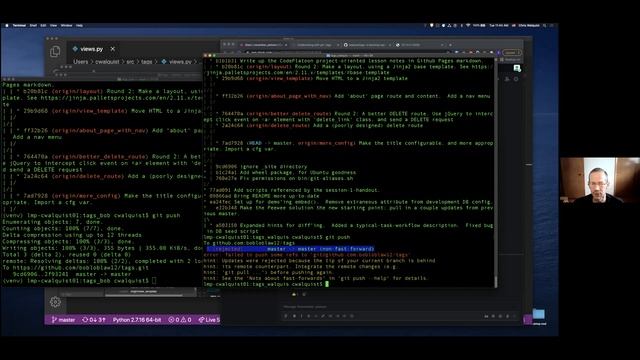This screenshot has height=360, width=640.
Task: Select the GitHub tab in the browser window
Action: coord(367,45)
